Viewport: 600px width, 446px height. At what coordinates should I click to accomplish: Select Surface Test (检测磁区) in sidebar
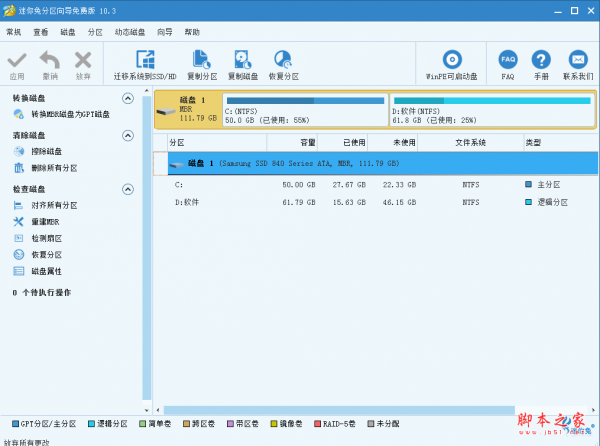[x=46, y=238]
